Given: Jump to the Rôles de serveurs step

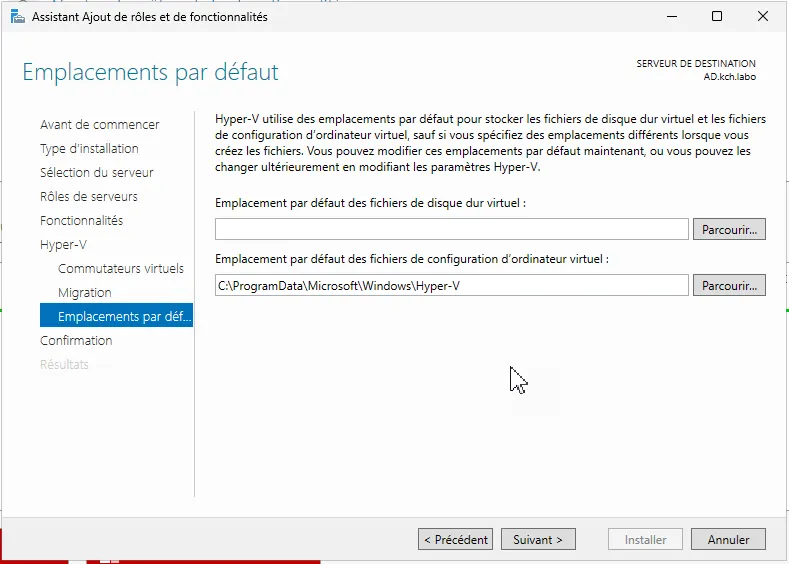Looking at the screenshot, I should click(x=89, y=197).
